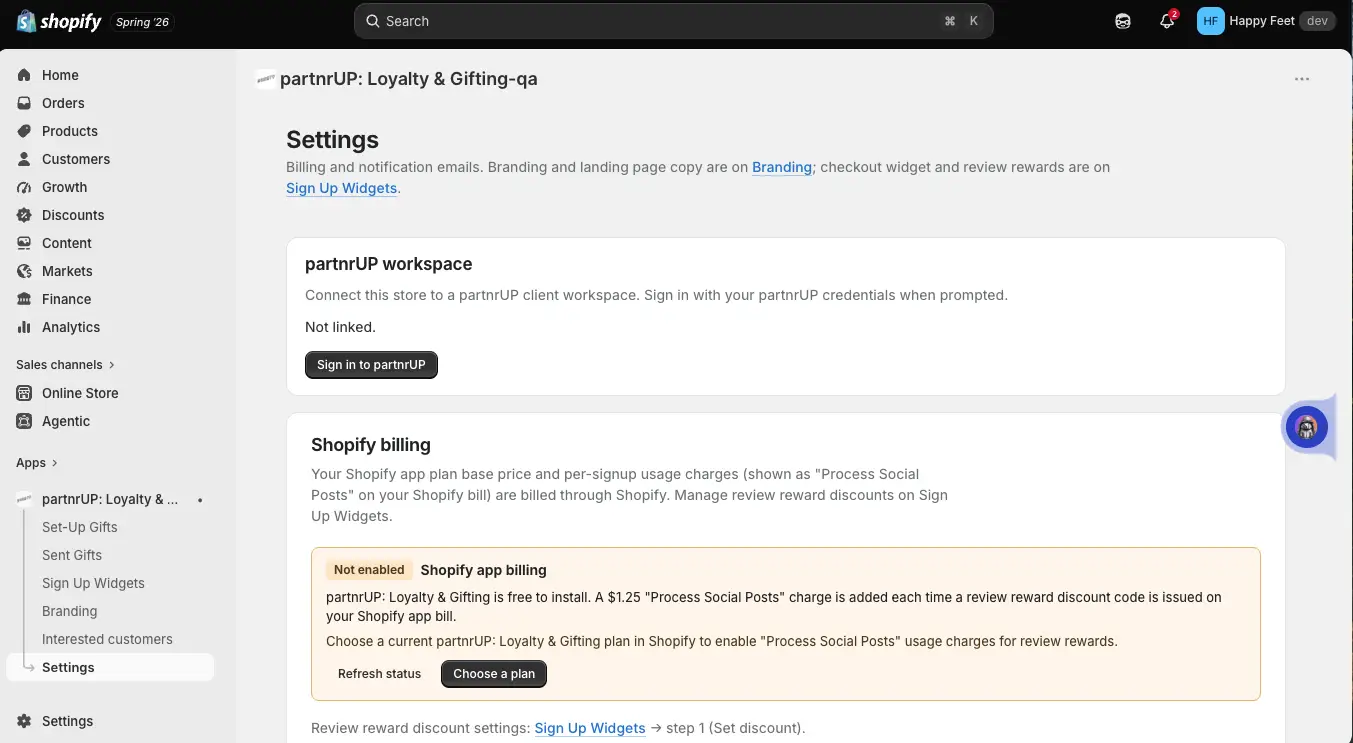
Task: Open Sent Gifts page
Action: point(72,555)
